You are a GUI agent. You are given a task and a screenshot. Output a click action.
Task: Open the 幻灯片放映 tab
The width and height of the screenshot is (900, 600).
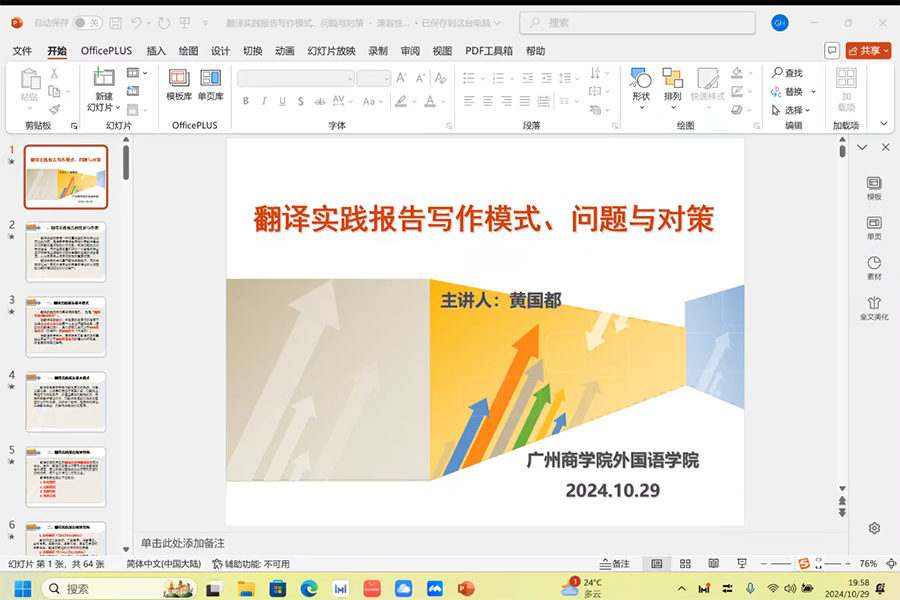tap(330, 51)
